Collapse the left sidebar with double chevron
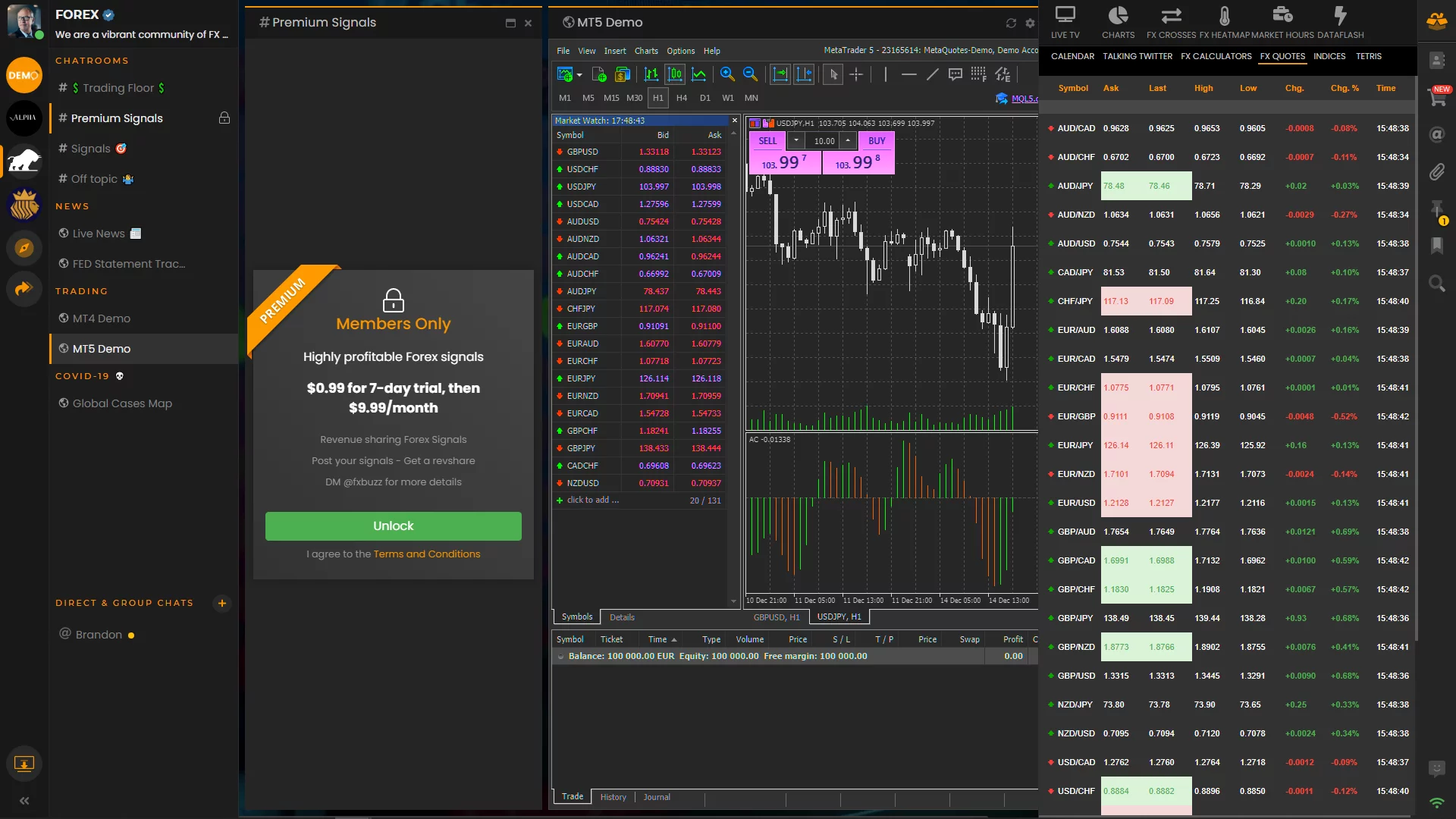 click(x=24, y=801)
